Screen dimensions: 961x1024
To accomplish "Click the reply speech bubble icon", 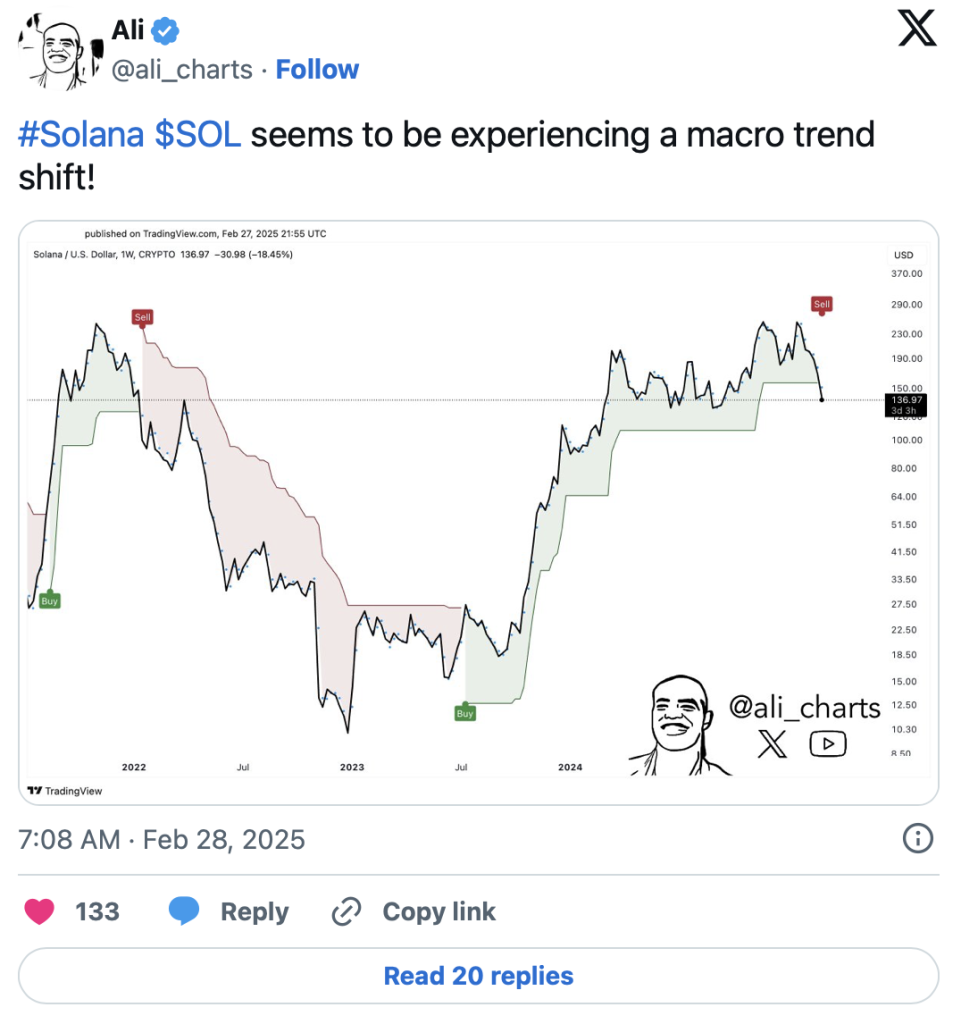I will coord(185,911).
